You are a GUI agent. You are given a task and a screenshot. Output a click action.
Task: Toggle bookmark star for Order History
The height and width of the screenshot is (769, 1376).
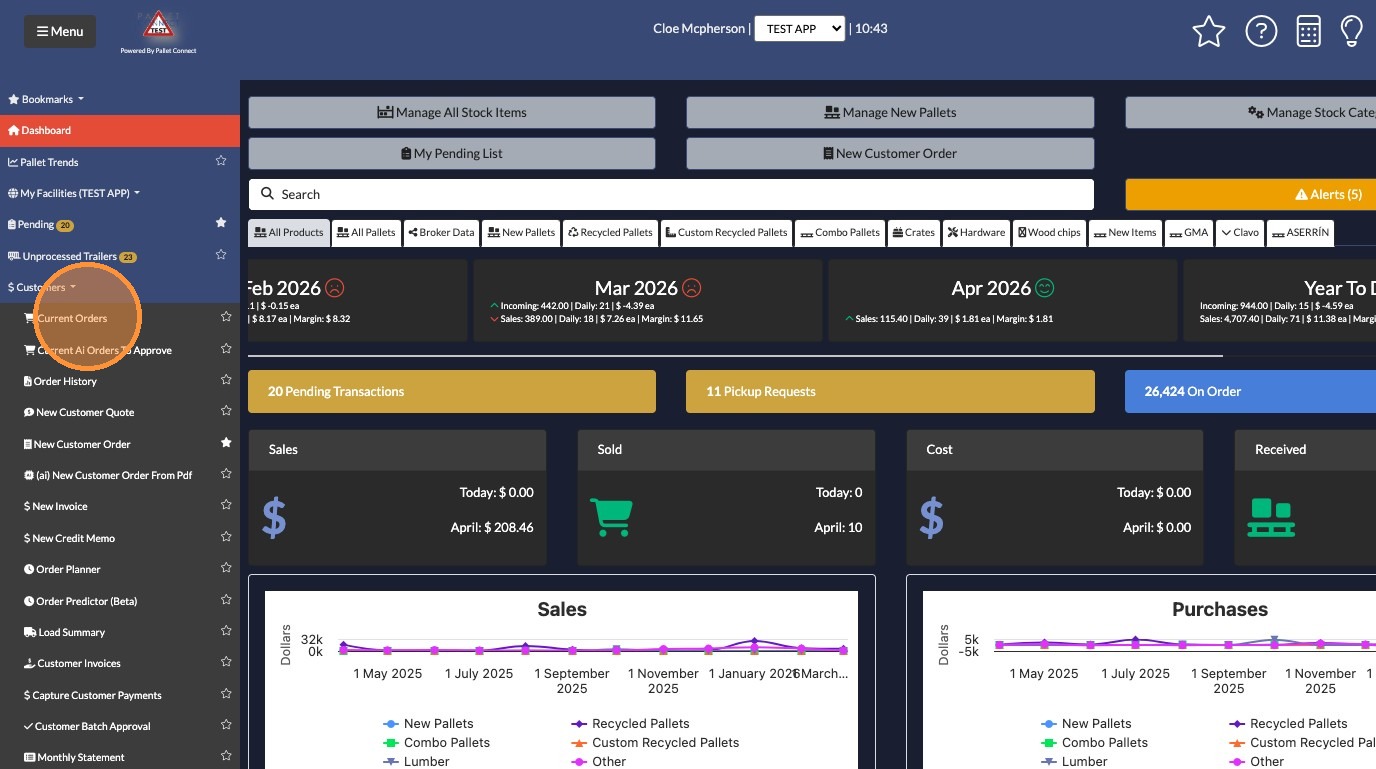226,381
